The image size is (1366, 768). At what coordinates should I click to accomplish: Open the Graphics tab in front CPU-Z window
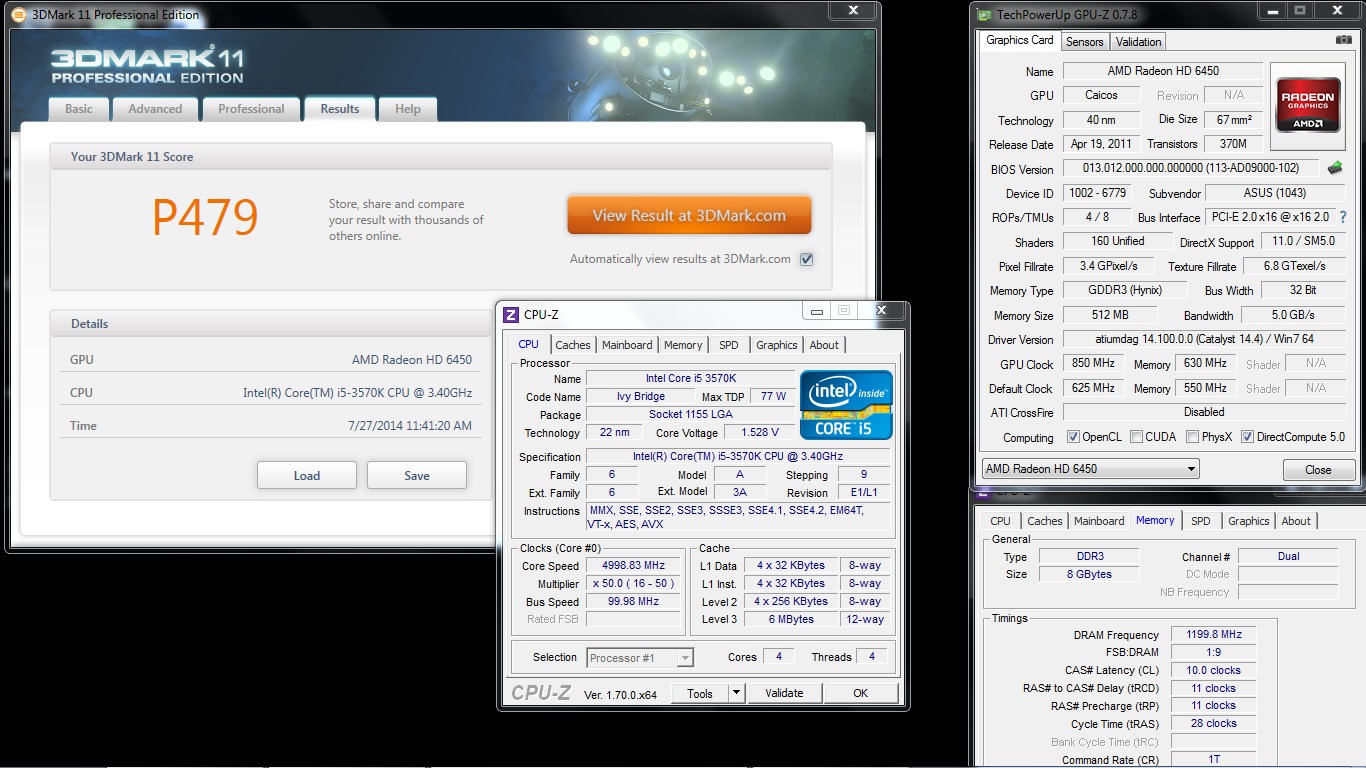pos(777,345)
